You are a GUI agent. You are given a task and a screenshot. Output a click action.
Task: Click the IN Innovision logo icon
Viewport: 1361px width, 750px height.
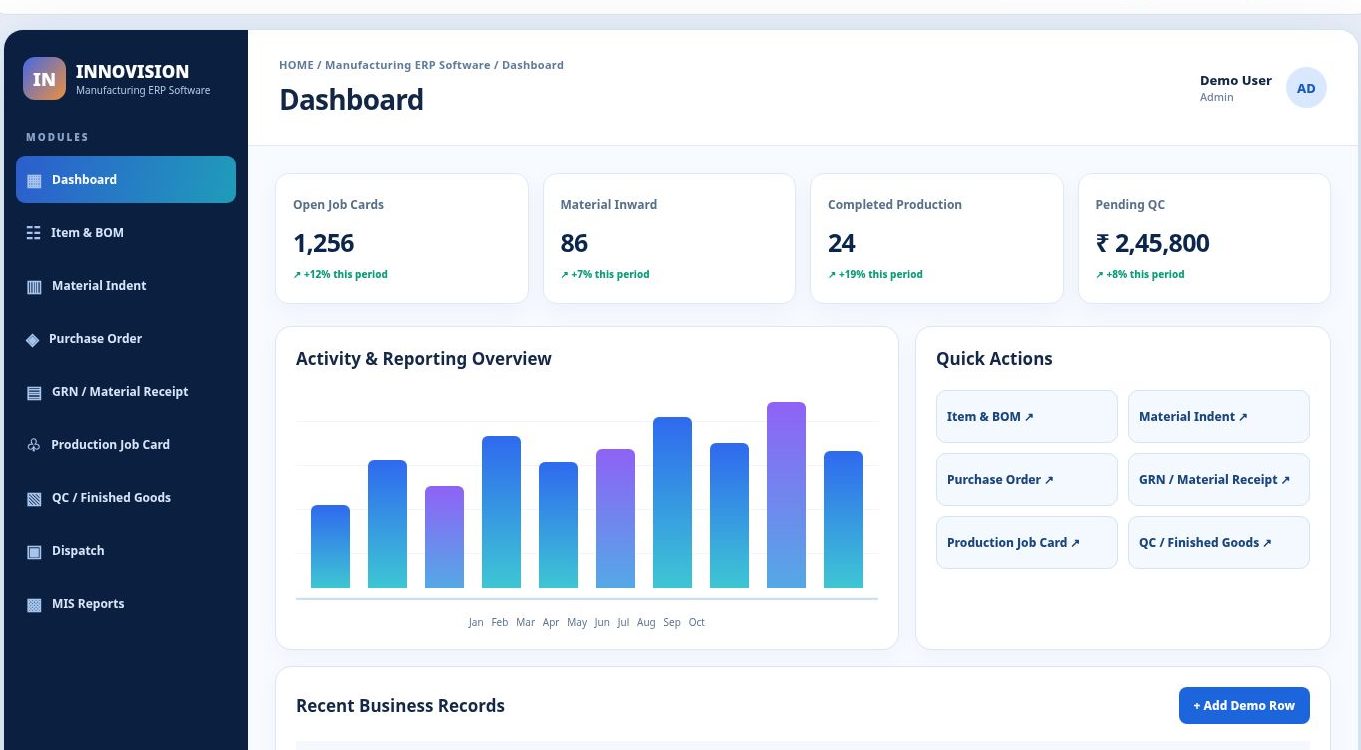pos(44,79)
